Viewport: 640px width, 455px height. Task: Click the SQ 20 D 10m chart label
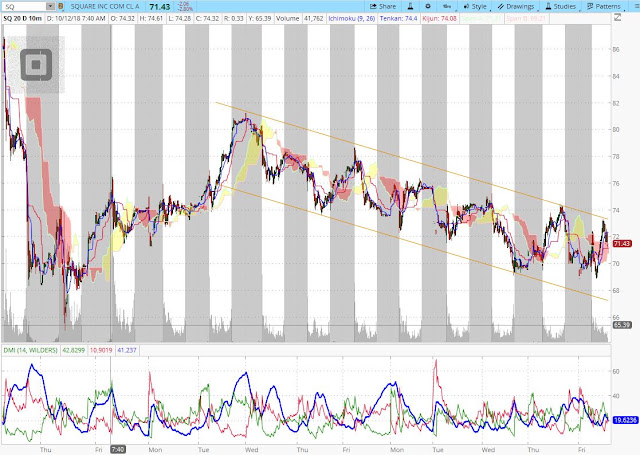(23, 18)
